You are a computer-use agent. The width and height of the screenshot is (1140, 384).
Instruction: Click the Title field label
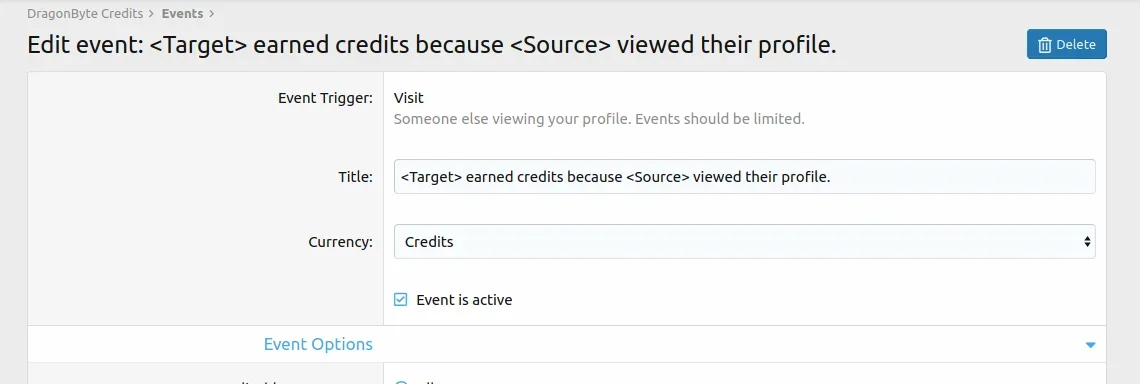pyautogui.click(x=356, y=177)
